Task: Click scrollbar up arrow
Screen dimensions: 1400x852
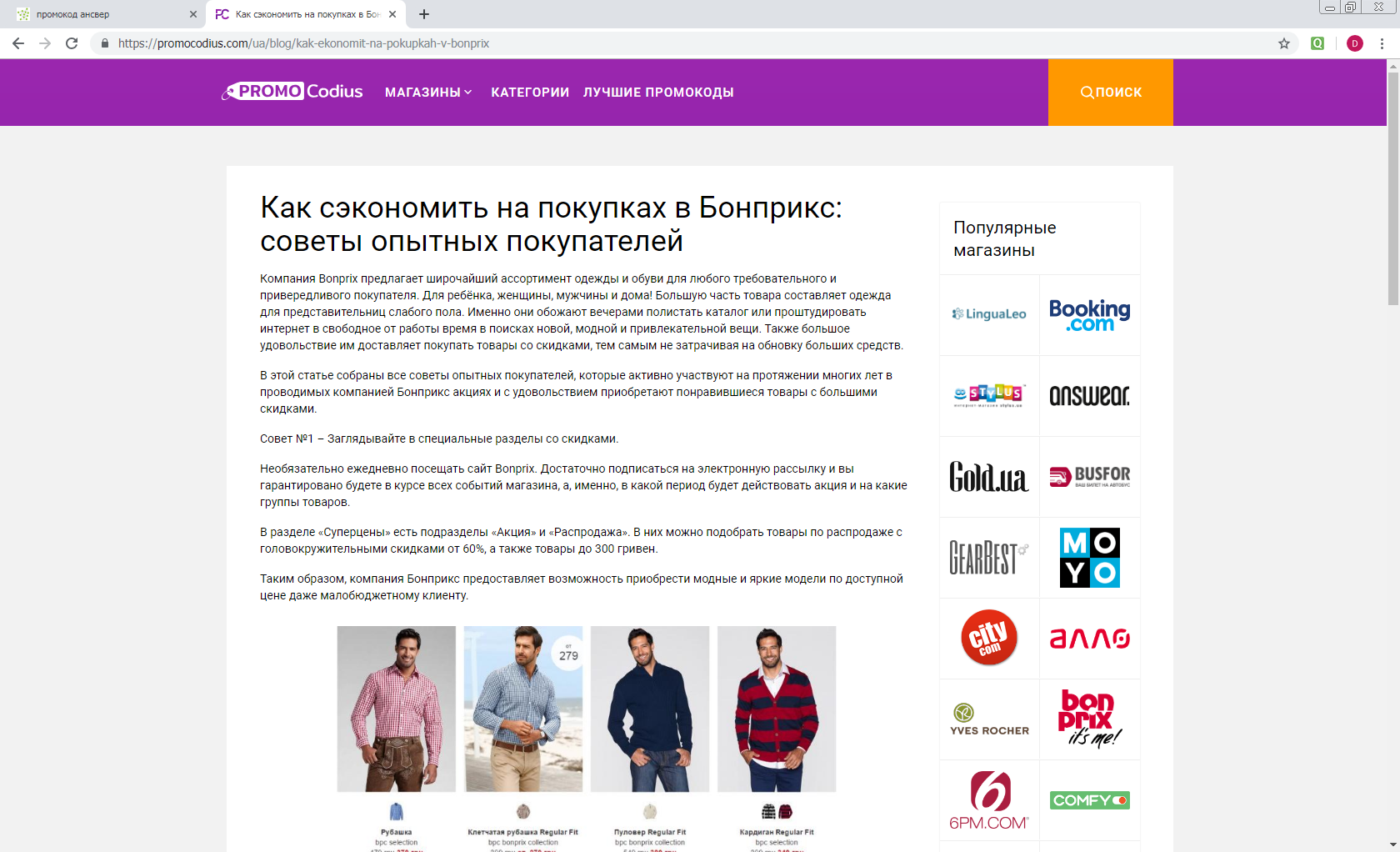Action: click(1392, 65)
